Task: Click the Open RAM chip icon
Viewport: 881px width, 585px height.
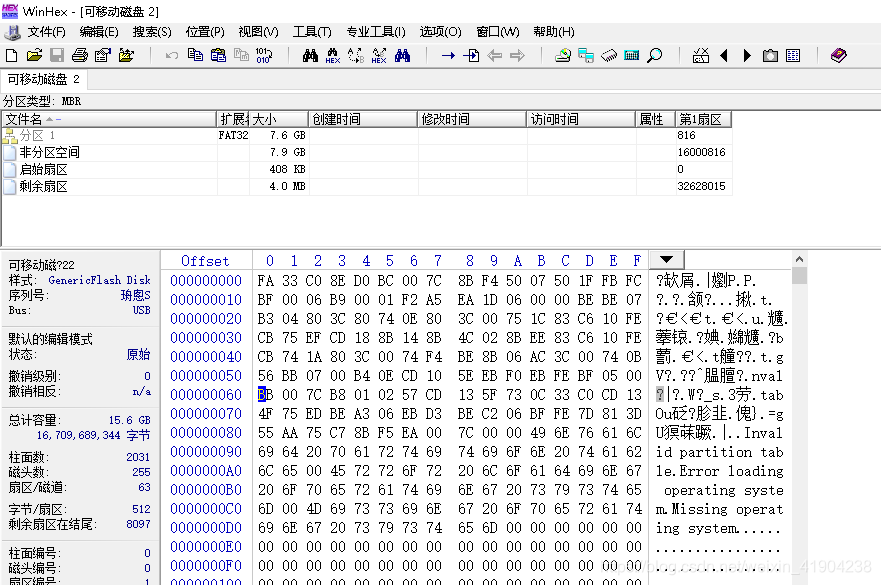Action: pyautogui.click(x=608, y=55)
